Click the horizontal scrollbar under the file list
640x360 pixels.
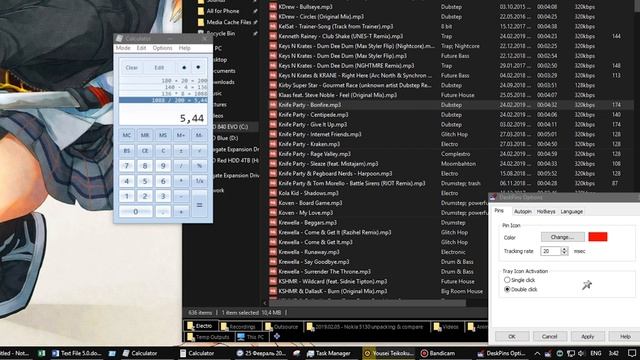pyautogui.click(x=367, y=303)
